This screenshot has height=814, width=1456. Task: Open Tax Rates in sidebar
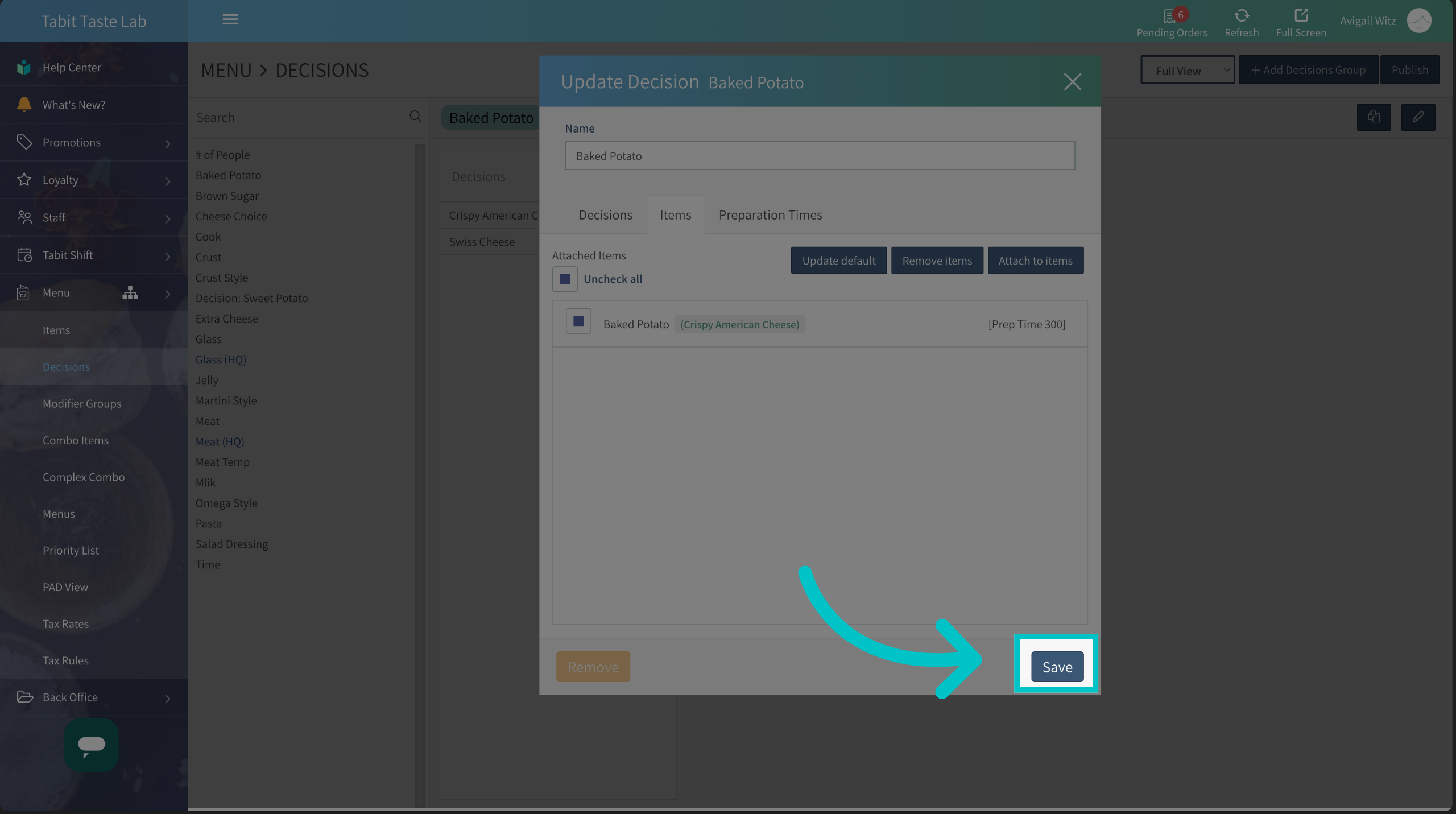pos(65,624)
